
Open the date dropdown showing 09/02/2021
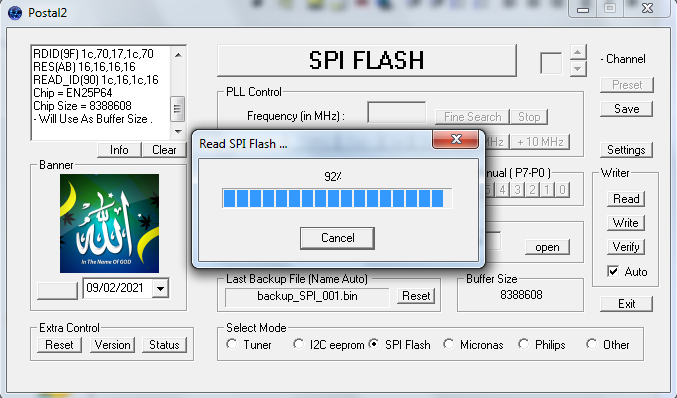click(x=160, y=288)
